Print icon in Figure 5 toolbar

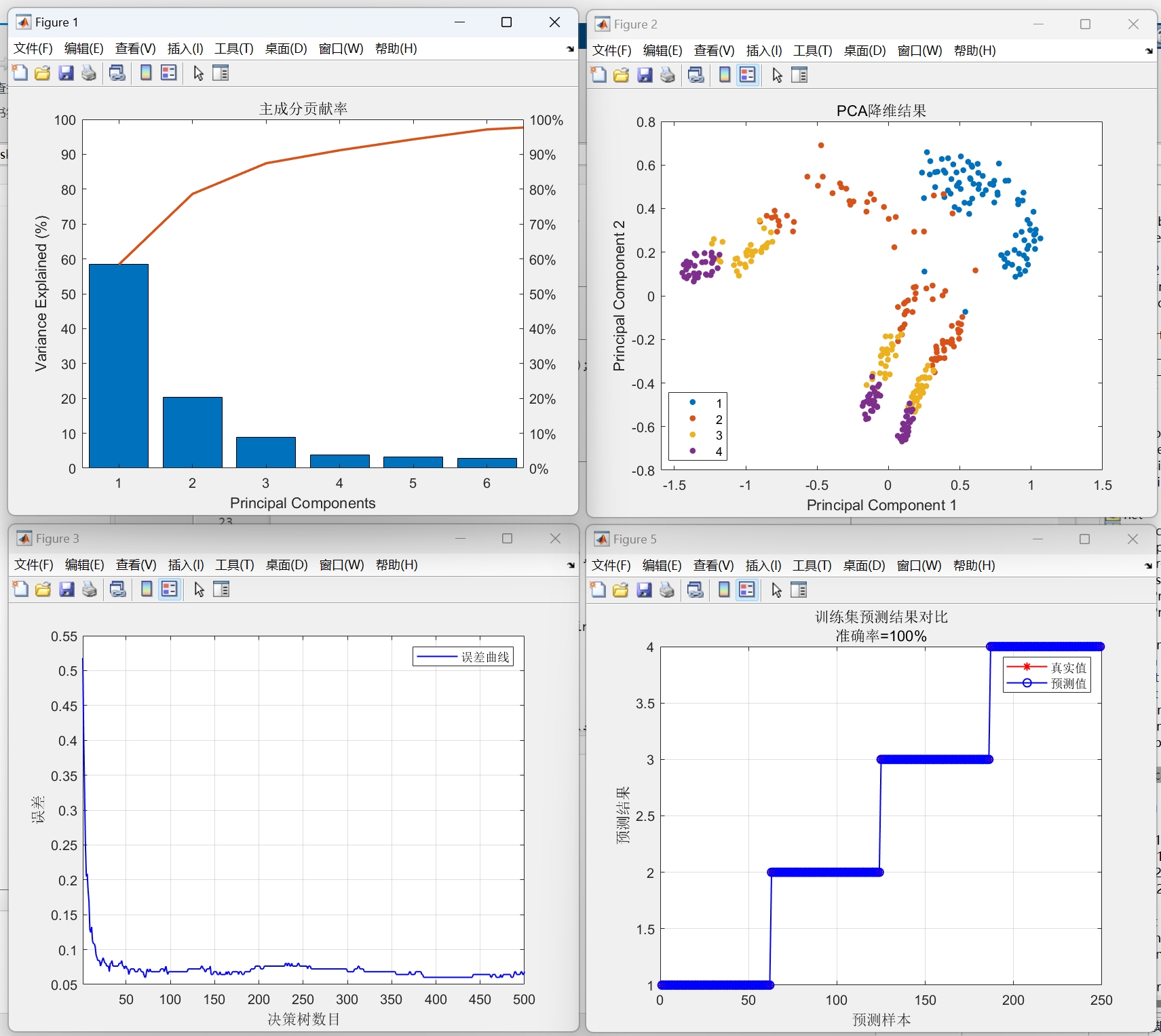[667, 590]
